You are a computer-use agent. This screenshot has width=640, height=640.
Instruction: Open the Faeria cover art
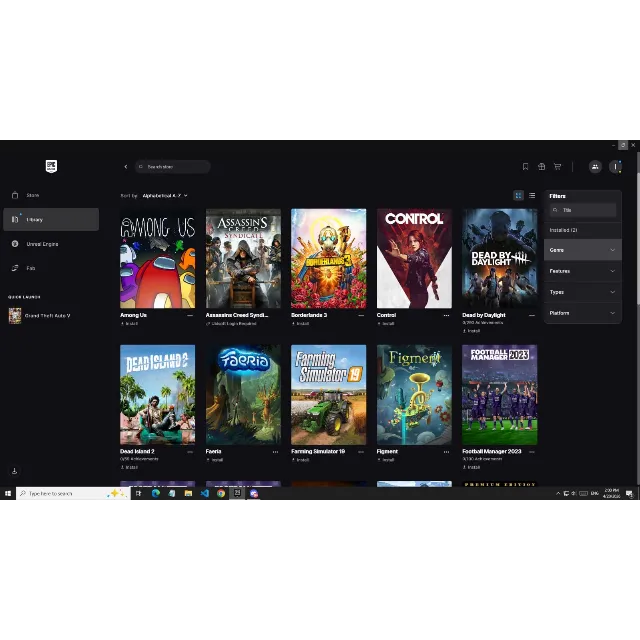243,395
